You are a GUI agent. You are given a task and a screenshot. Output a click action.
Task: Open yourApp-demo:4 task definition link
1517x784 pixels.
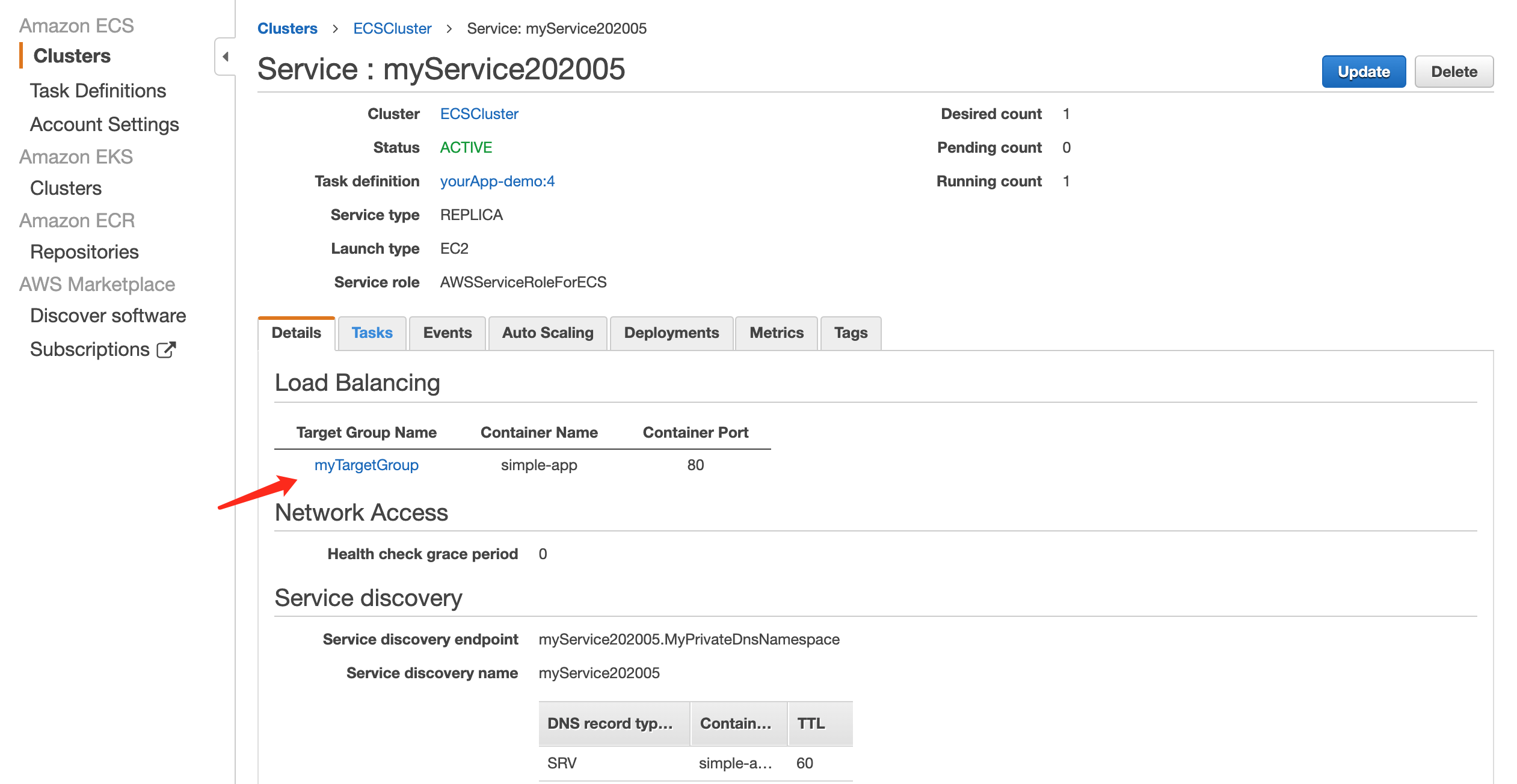497,182
